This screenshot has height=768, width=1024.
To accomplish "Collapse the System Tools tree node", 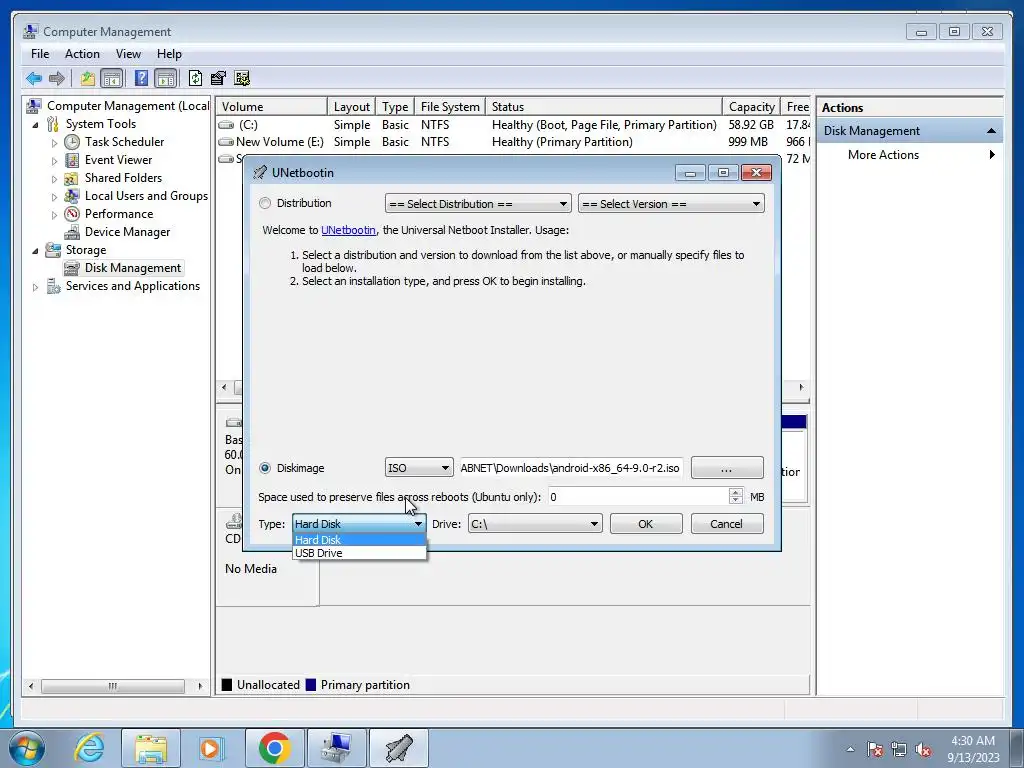I will click(x=35, y=124).
